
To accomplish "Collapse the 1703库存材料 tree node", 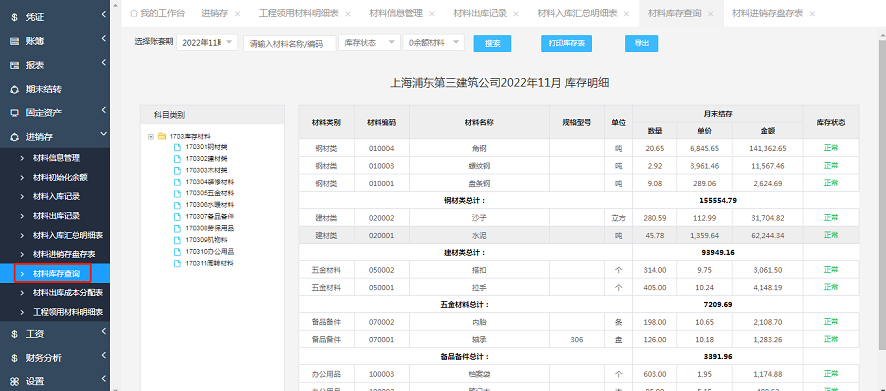I will [x=151, y=136].
